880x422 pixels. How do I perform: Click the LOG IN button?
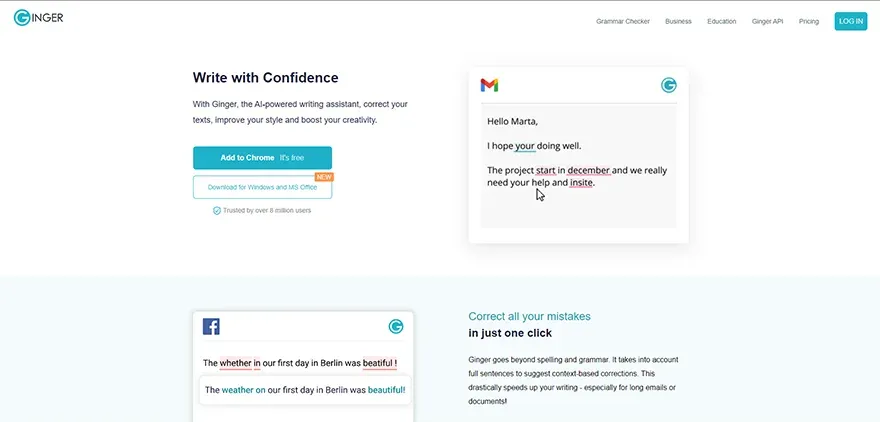pyautogui.click(x=851, y=21)
